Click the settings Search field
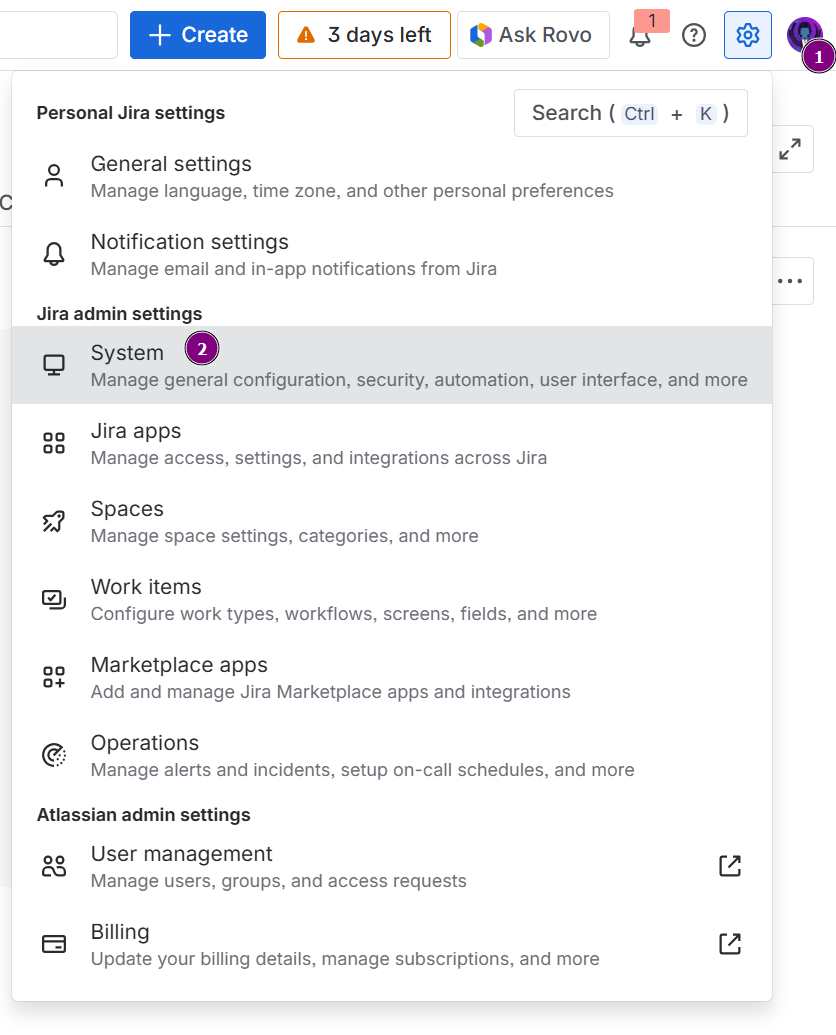 [x=630, y=113]
